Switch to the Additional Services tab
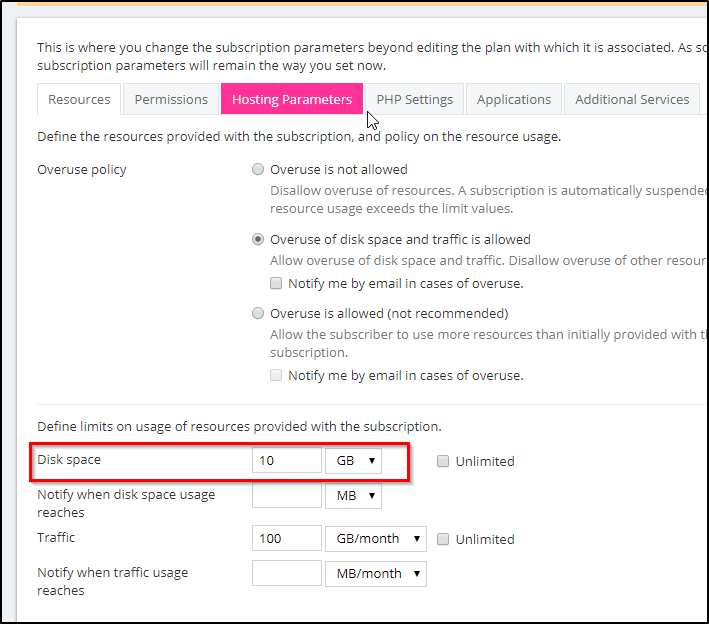709x624 pixels. pos(632,99)
